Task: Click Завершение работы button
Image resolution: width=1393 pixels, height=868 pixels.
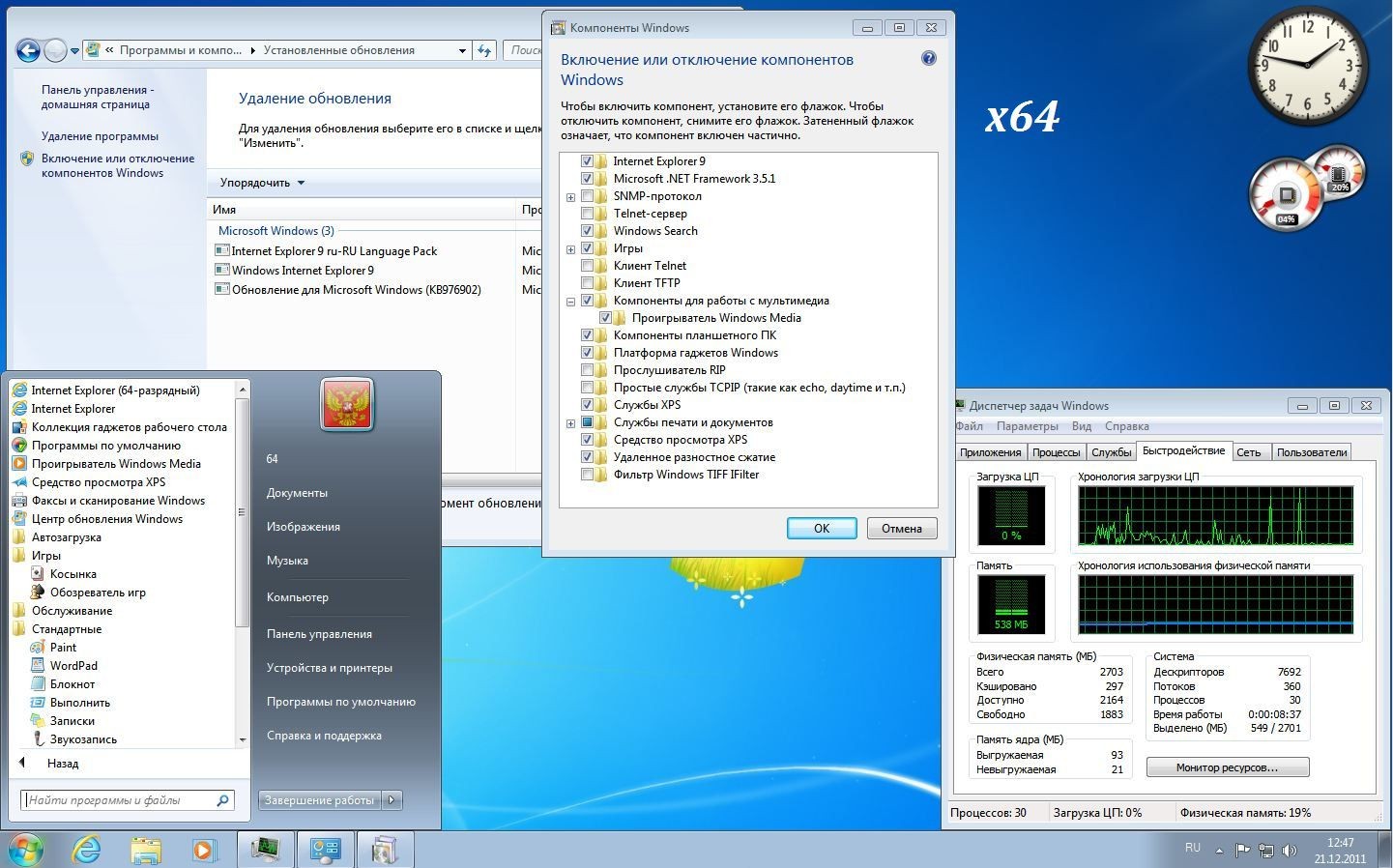Action: (x=320, y=800)
